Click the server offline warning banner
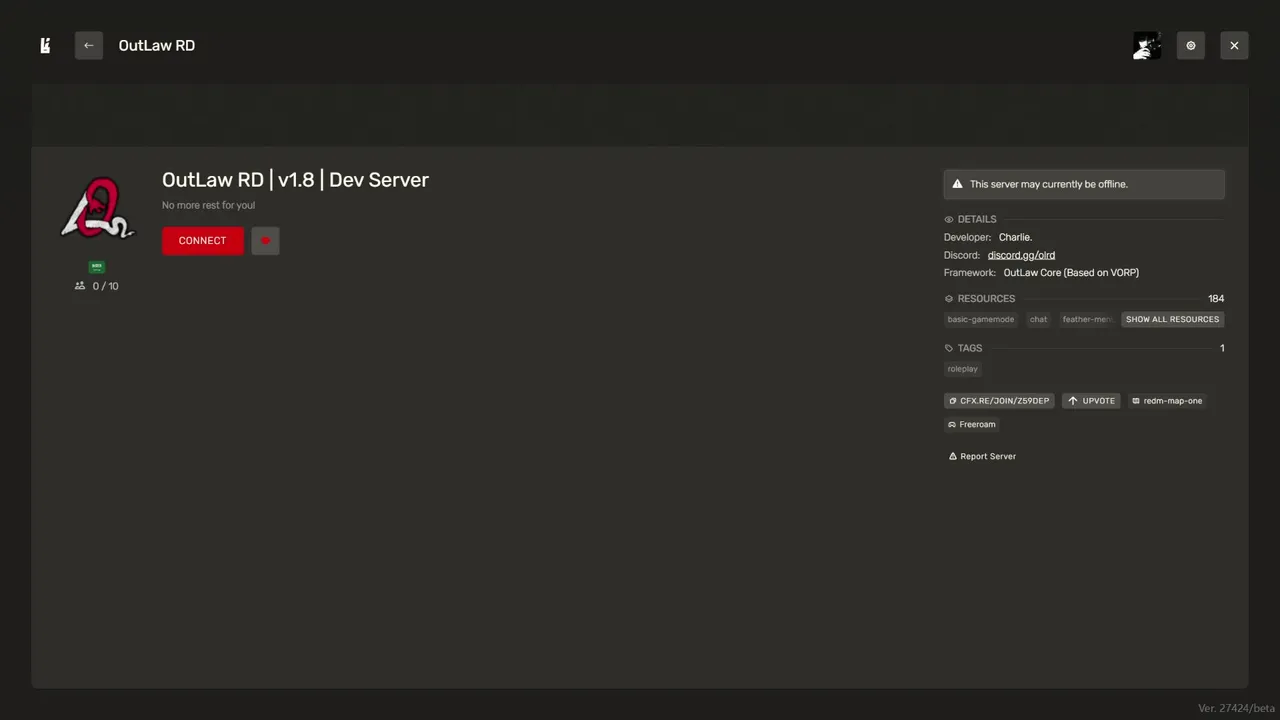 1084,184
